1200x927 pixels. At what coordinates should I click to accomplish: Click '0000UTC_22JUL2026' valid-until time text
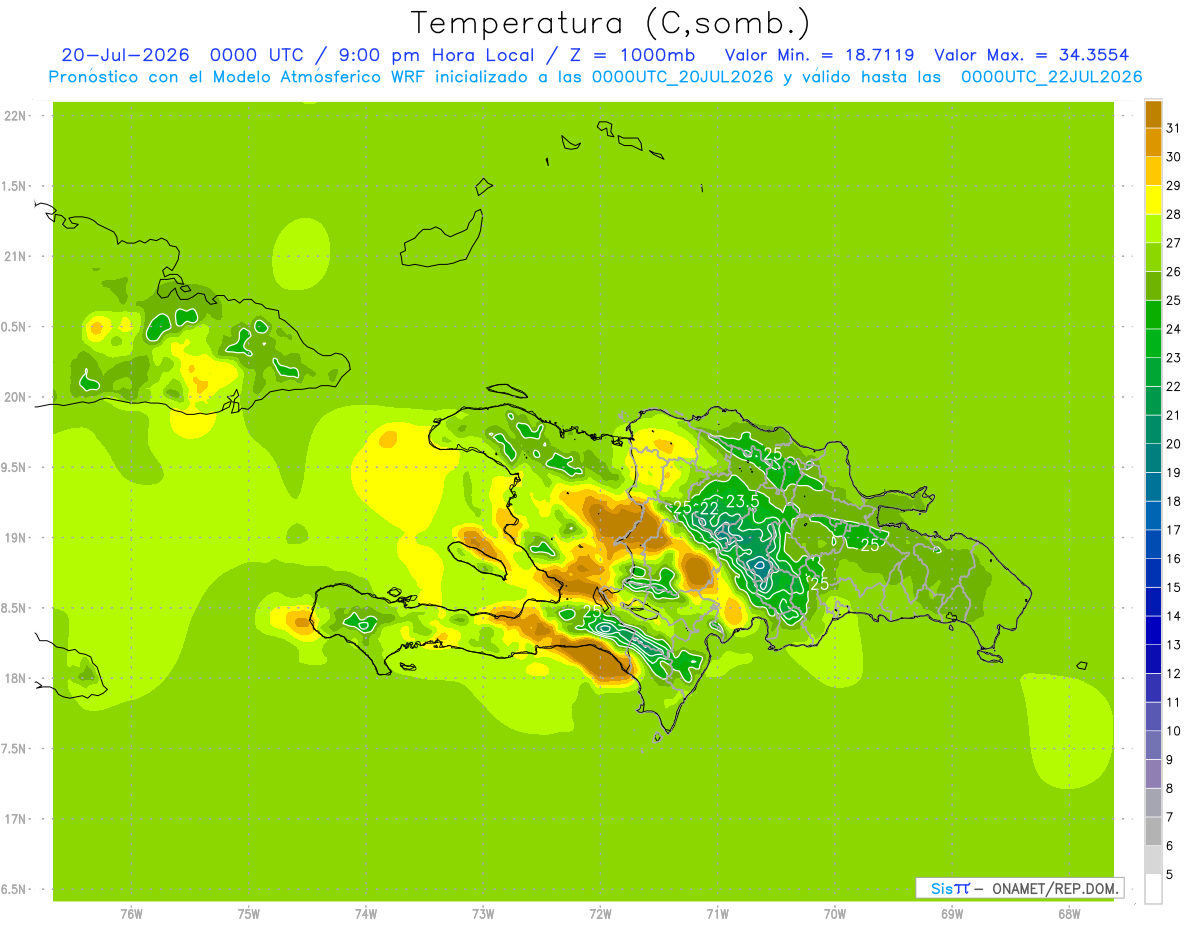tap(1051, 77)
